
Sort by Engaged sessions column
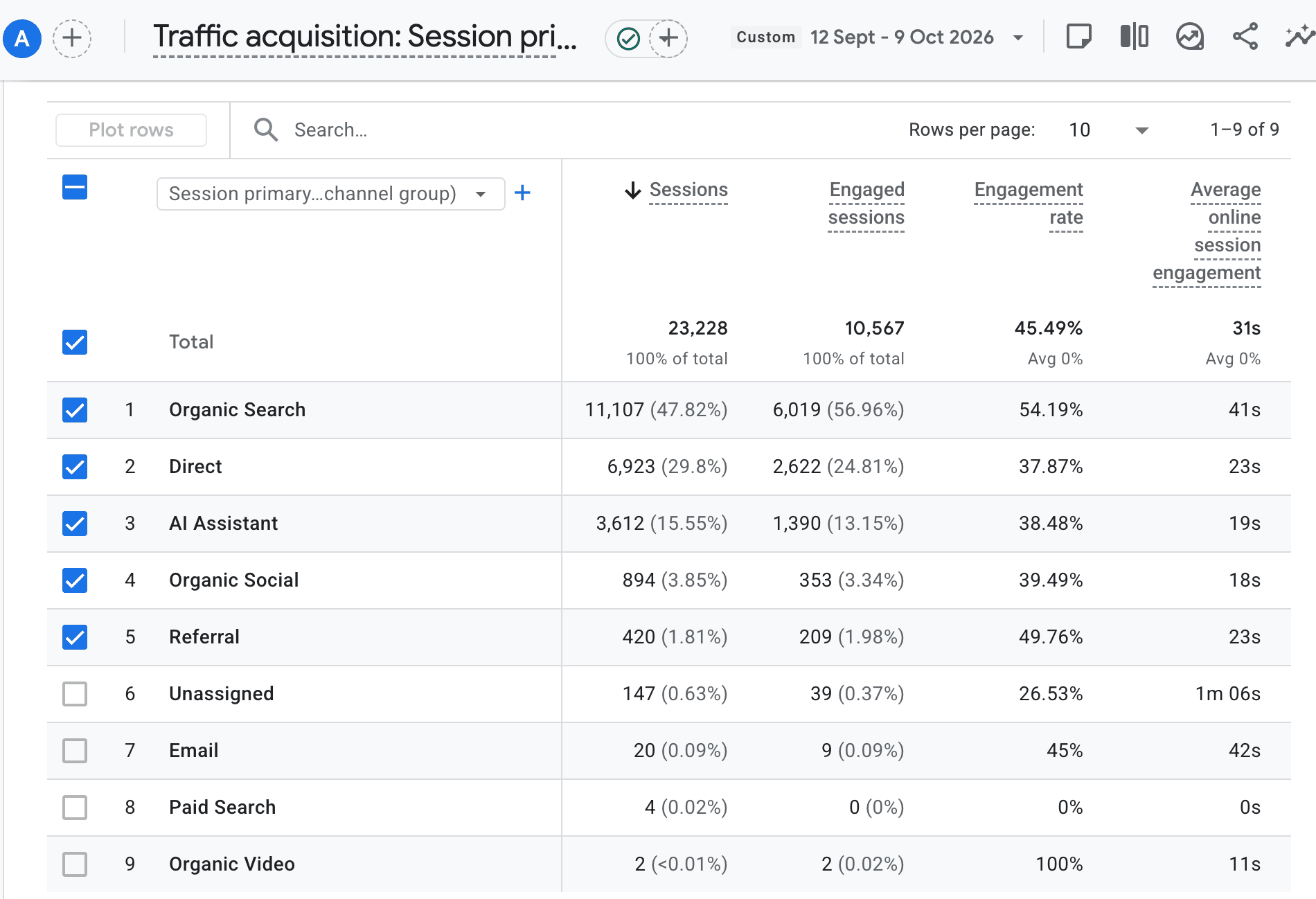click(x=866, y=204)
